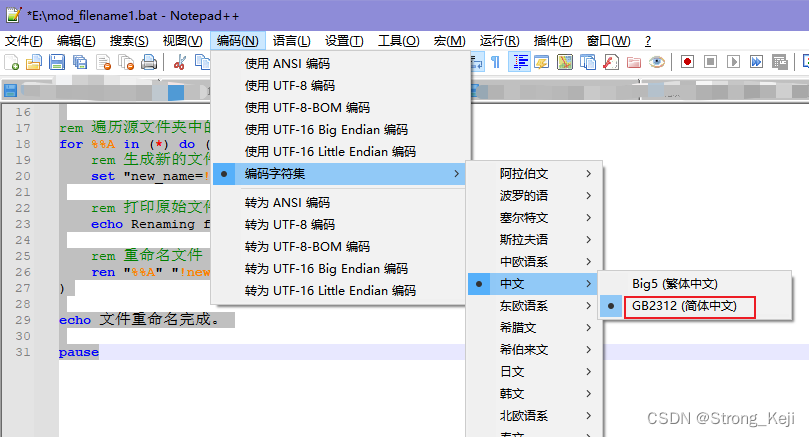Click 转为 UTF-16 Big Endian 编码 entry
Viewport: 809px width, 437px height.
341,269
